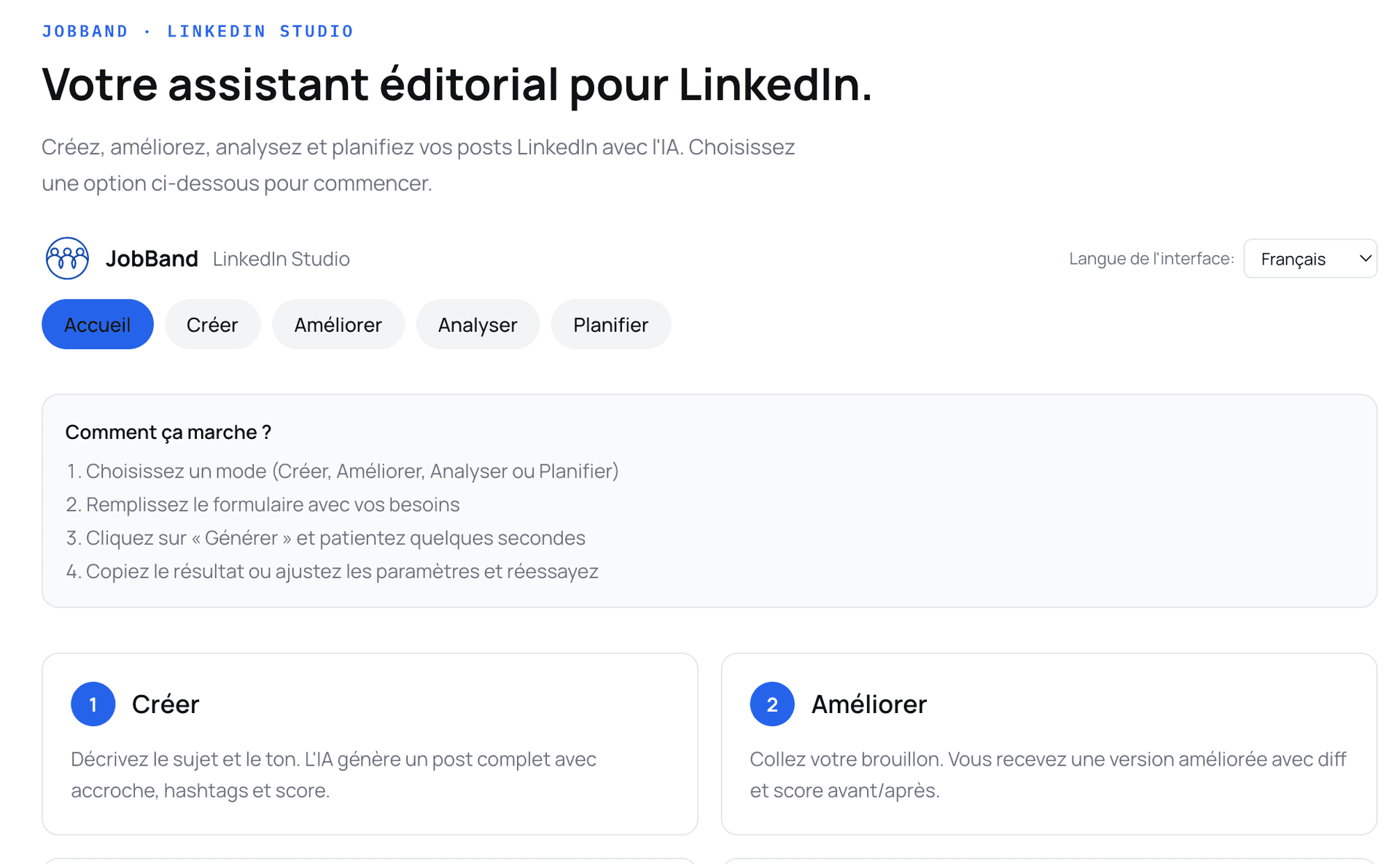Click the JOBBAND breadcrumb link

coord(85,31)
